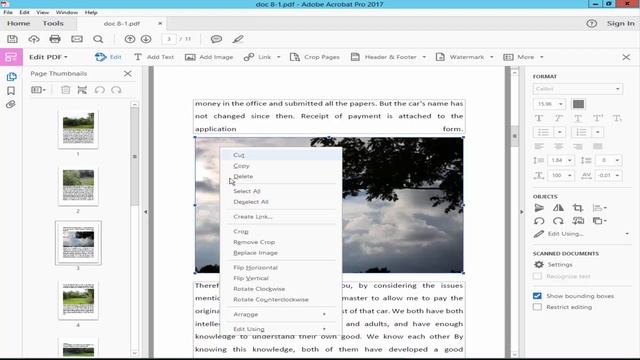Open Page Thumbnails panel icon
Screen dimensions: 640x360
click(x=11, y=77)
